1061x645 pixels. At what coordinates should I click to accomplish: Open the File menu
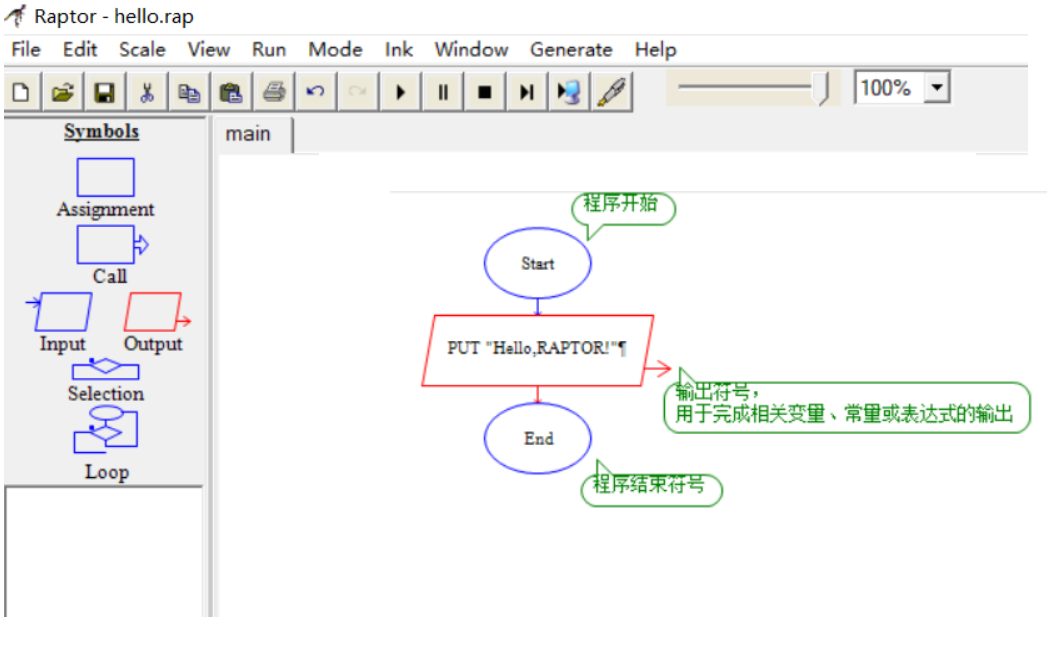point(26,49)
